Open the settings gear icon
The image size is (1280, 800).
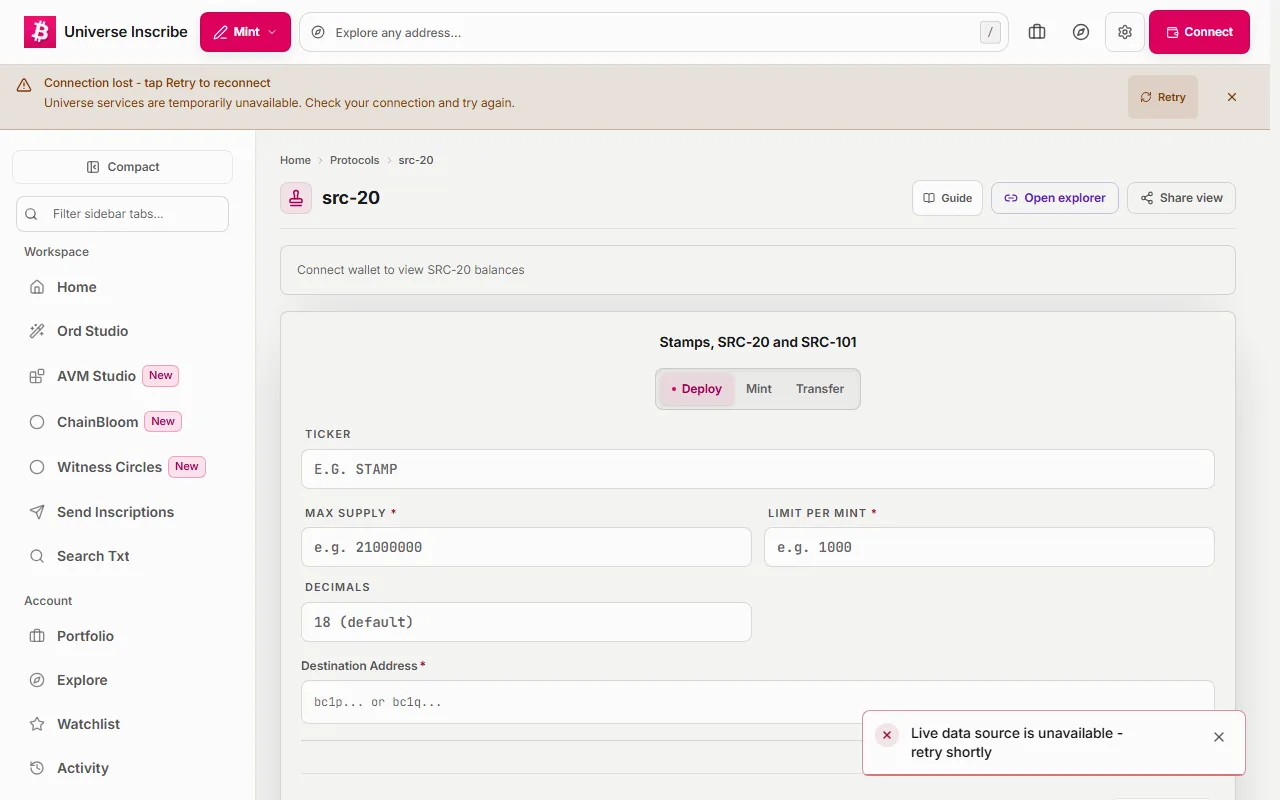click(x=1125, y=32)
